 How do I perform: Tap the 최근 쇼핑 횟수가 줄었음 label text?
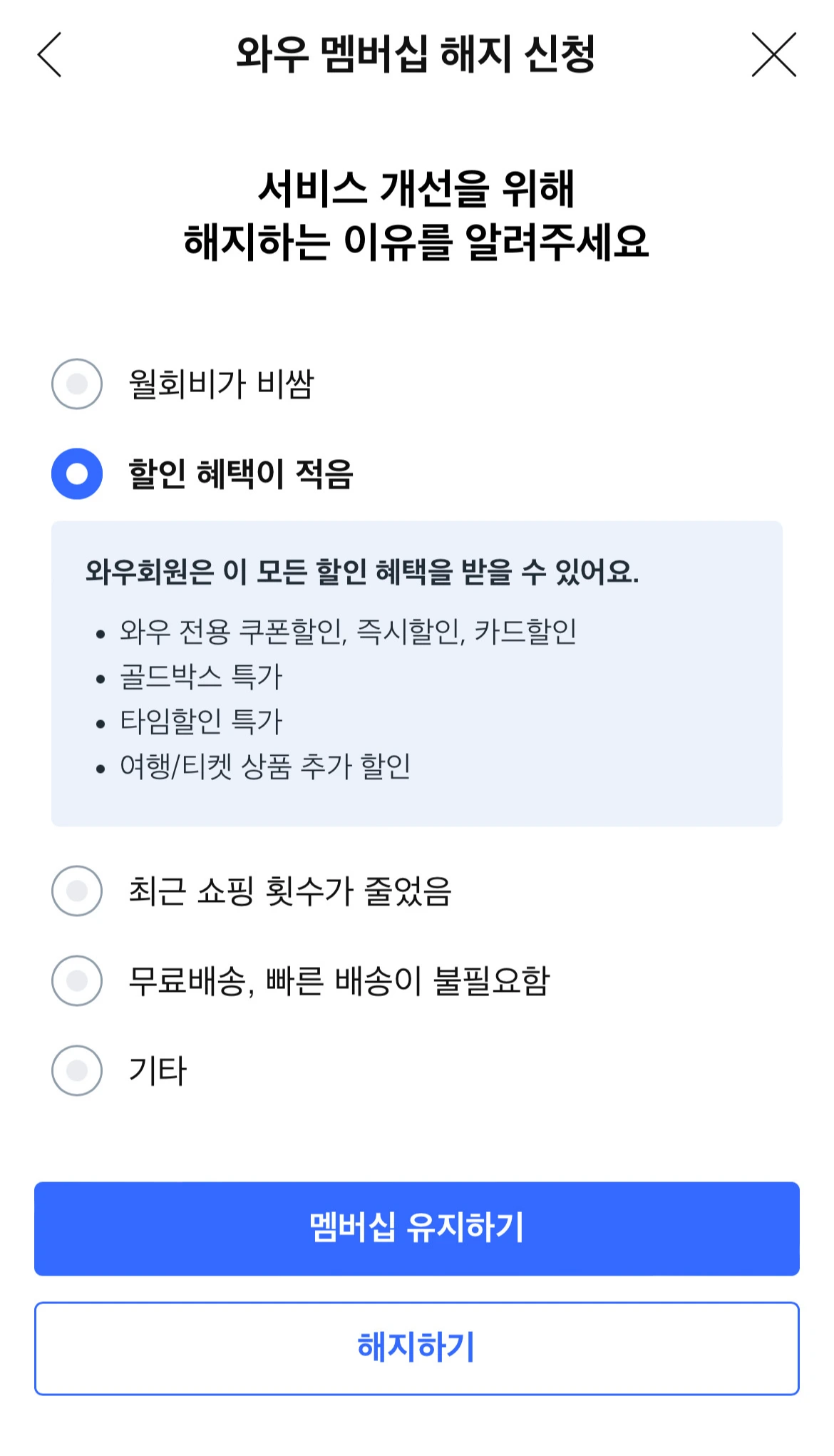click(290, 891)
